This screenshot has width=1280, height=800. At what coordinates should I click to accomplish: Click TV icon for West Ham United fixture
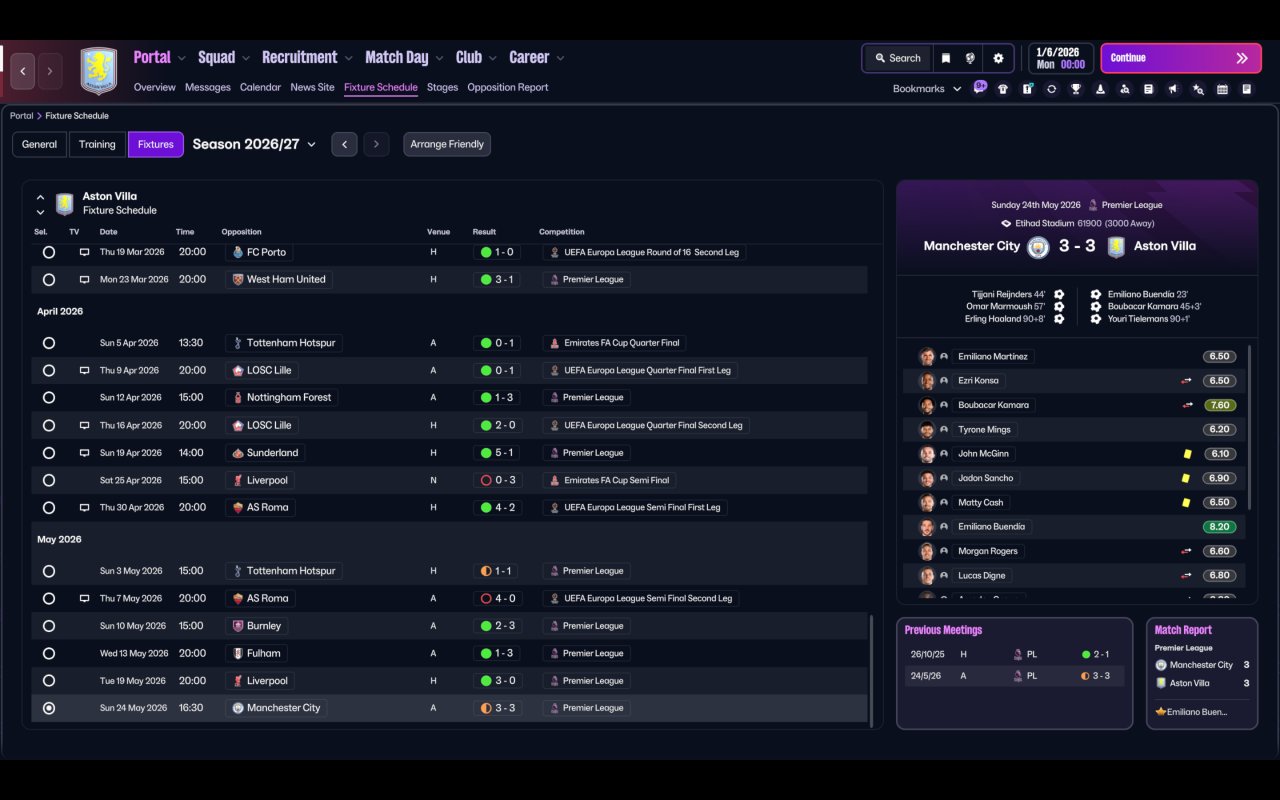85,280
